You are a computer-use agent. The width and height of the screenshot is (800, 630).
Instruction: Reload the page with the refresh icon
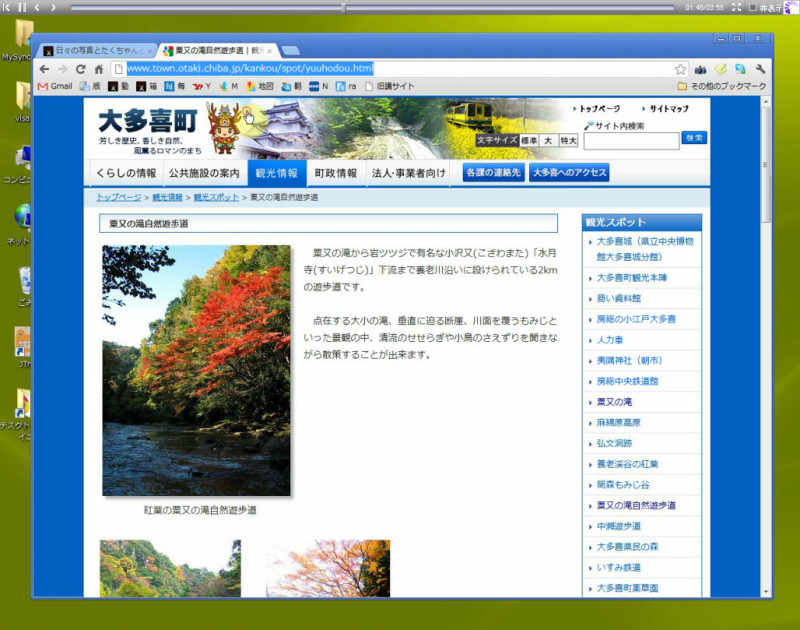pos(81,69)
